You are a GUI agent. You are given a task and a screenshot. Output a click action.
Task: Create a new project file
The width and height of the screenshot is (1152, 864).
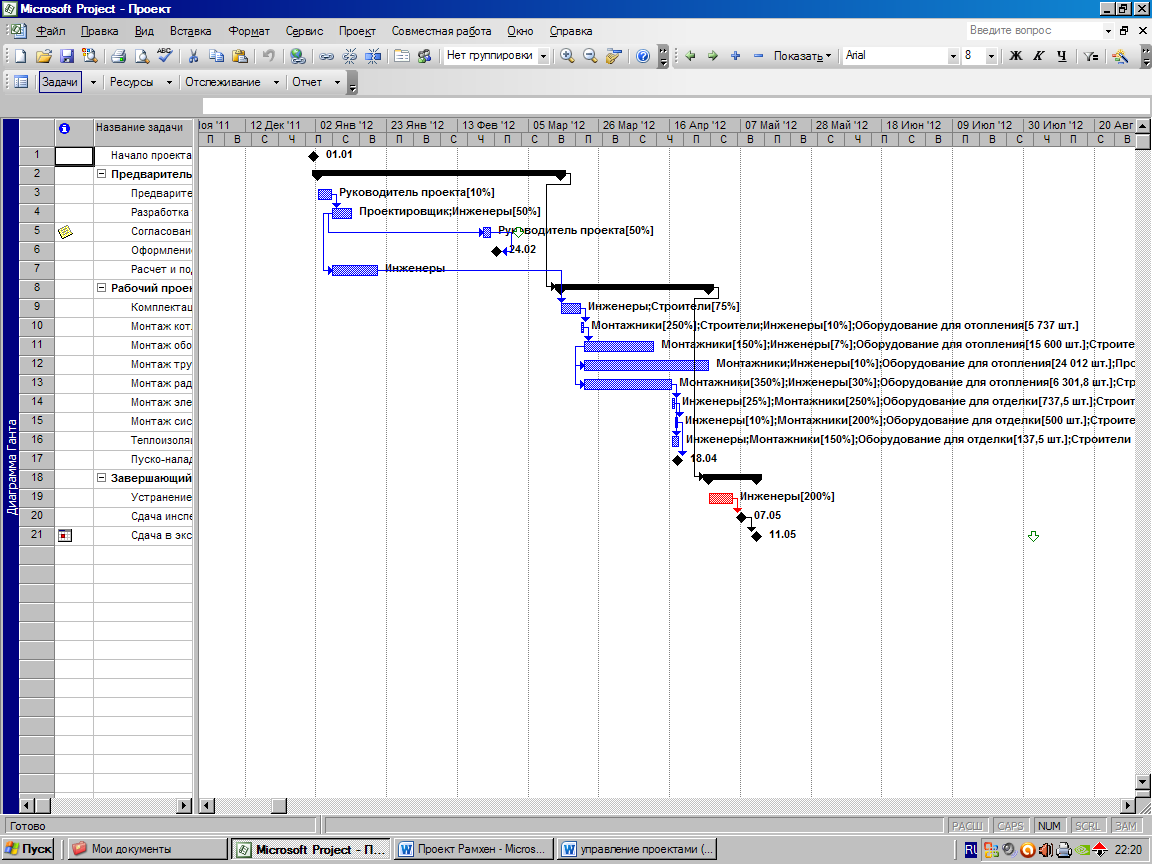[x=21, y=56]
